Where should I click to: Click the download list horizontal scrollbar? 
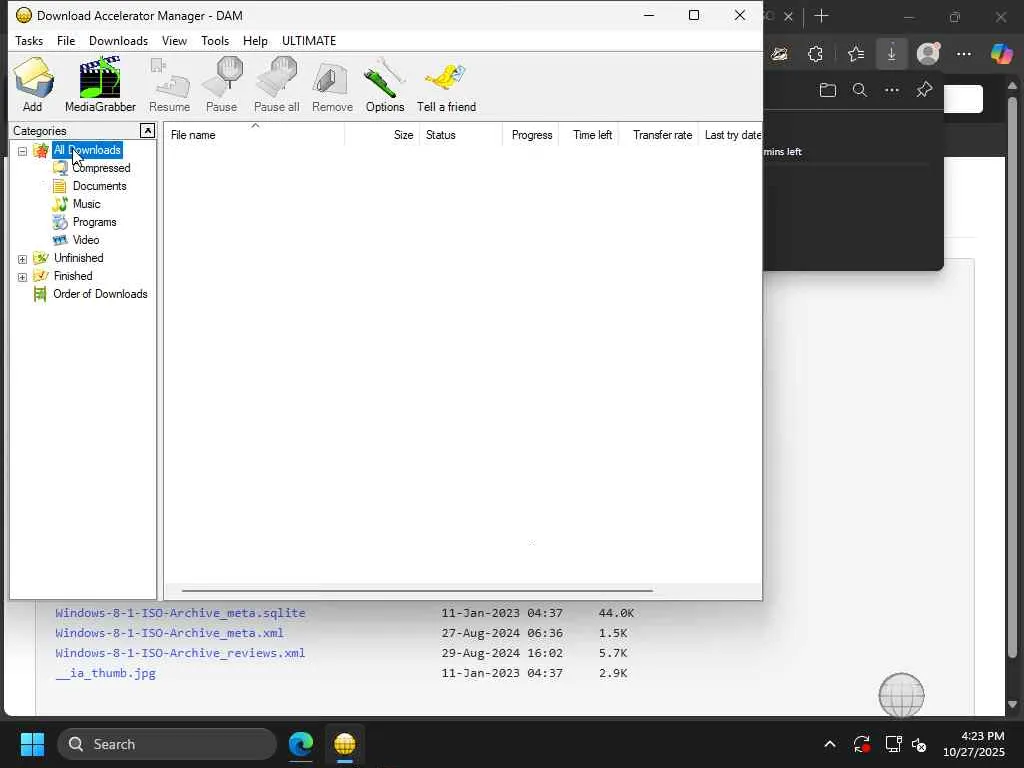click(417, 590)
